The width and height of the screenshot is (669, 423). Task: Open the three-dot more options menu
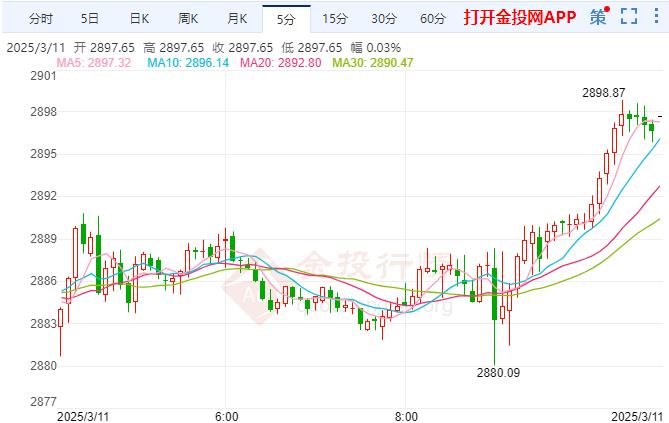click(656, 16)
